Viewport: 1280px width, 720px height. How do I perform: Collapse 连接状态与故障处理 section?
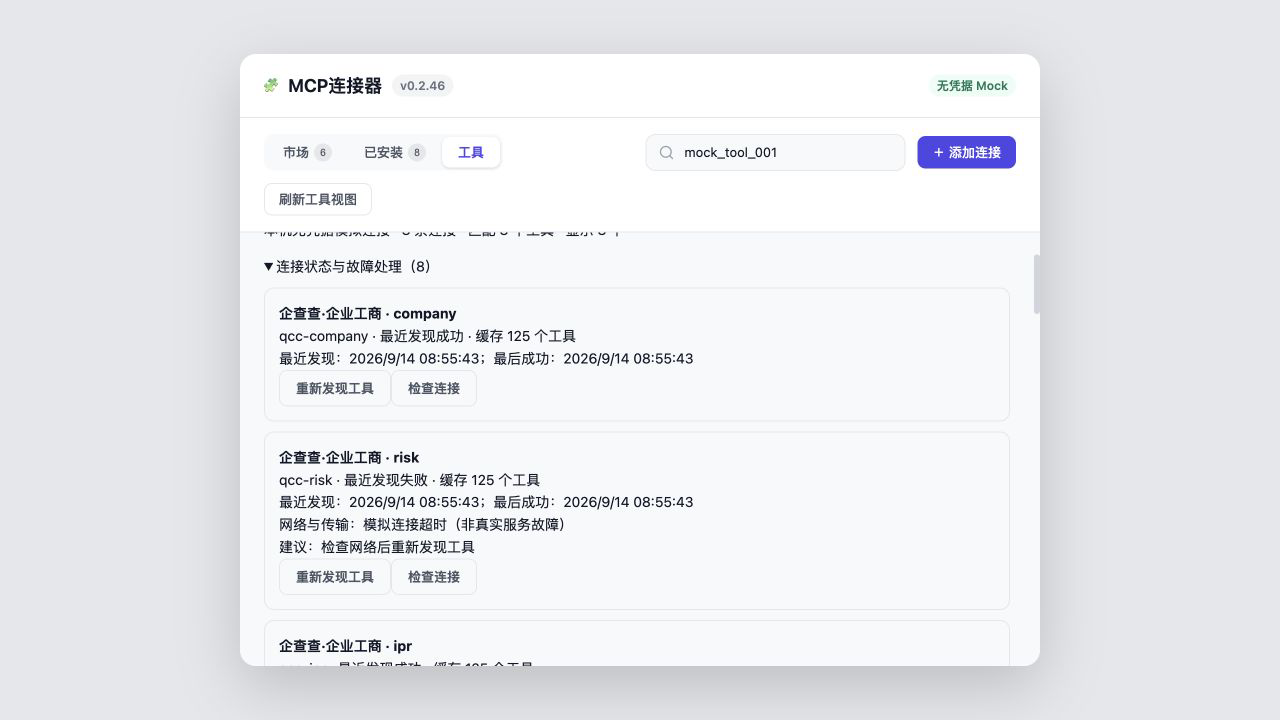(x=348, y=267)
